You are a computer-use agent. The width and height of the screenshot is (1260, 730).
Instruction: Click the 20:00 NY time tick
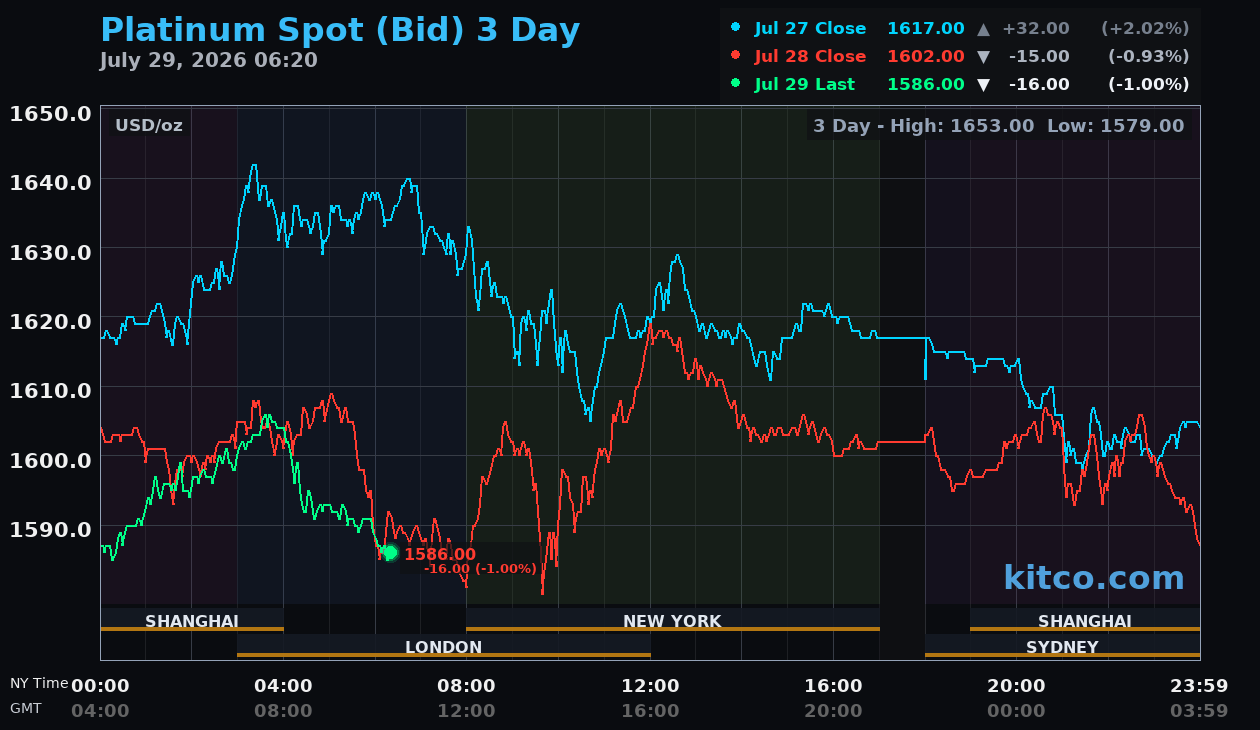point(1016,686)
